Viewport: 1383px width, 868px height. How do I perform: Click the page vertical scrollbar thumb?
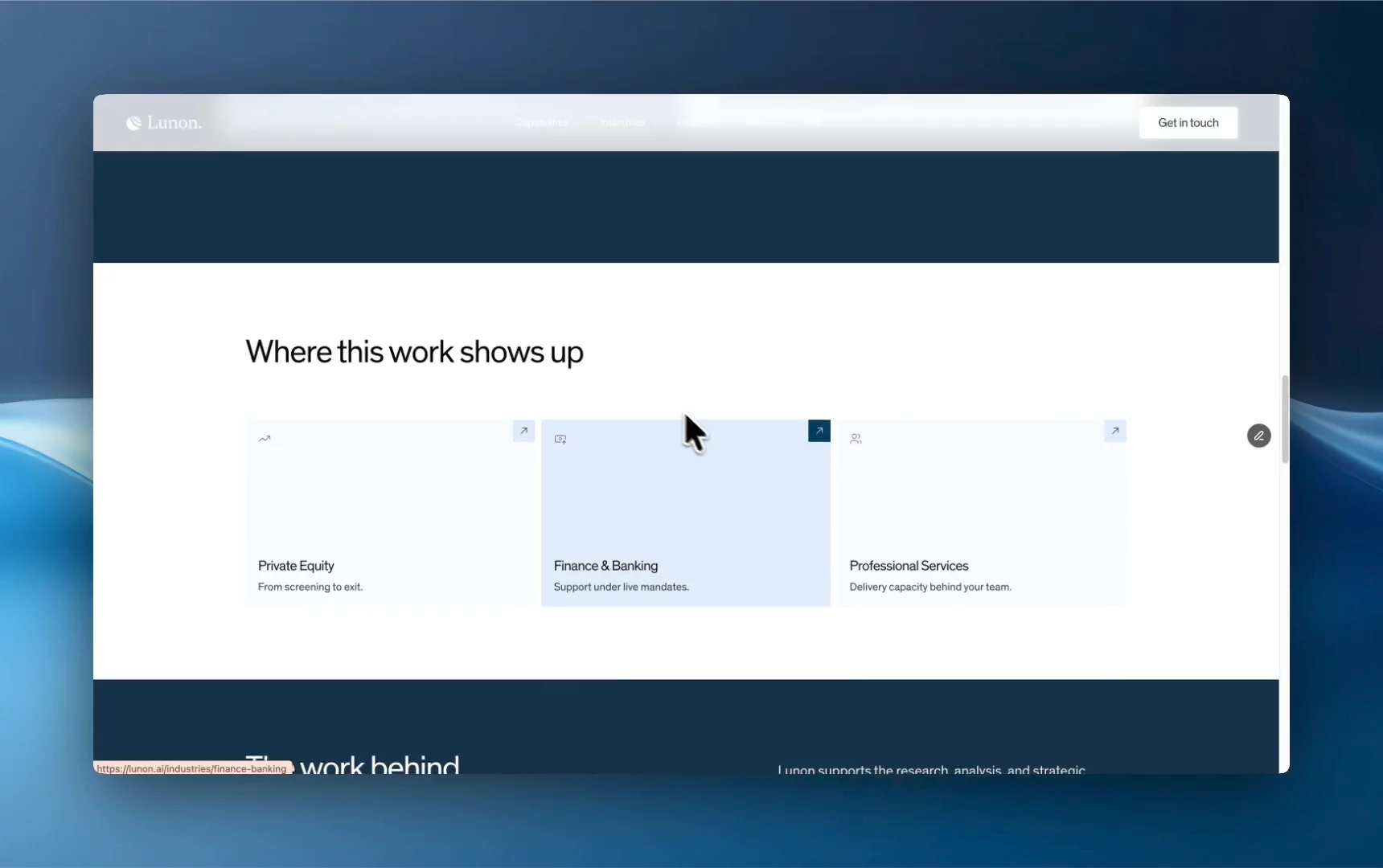coord(1284,419)
